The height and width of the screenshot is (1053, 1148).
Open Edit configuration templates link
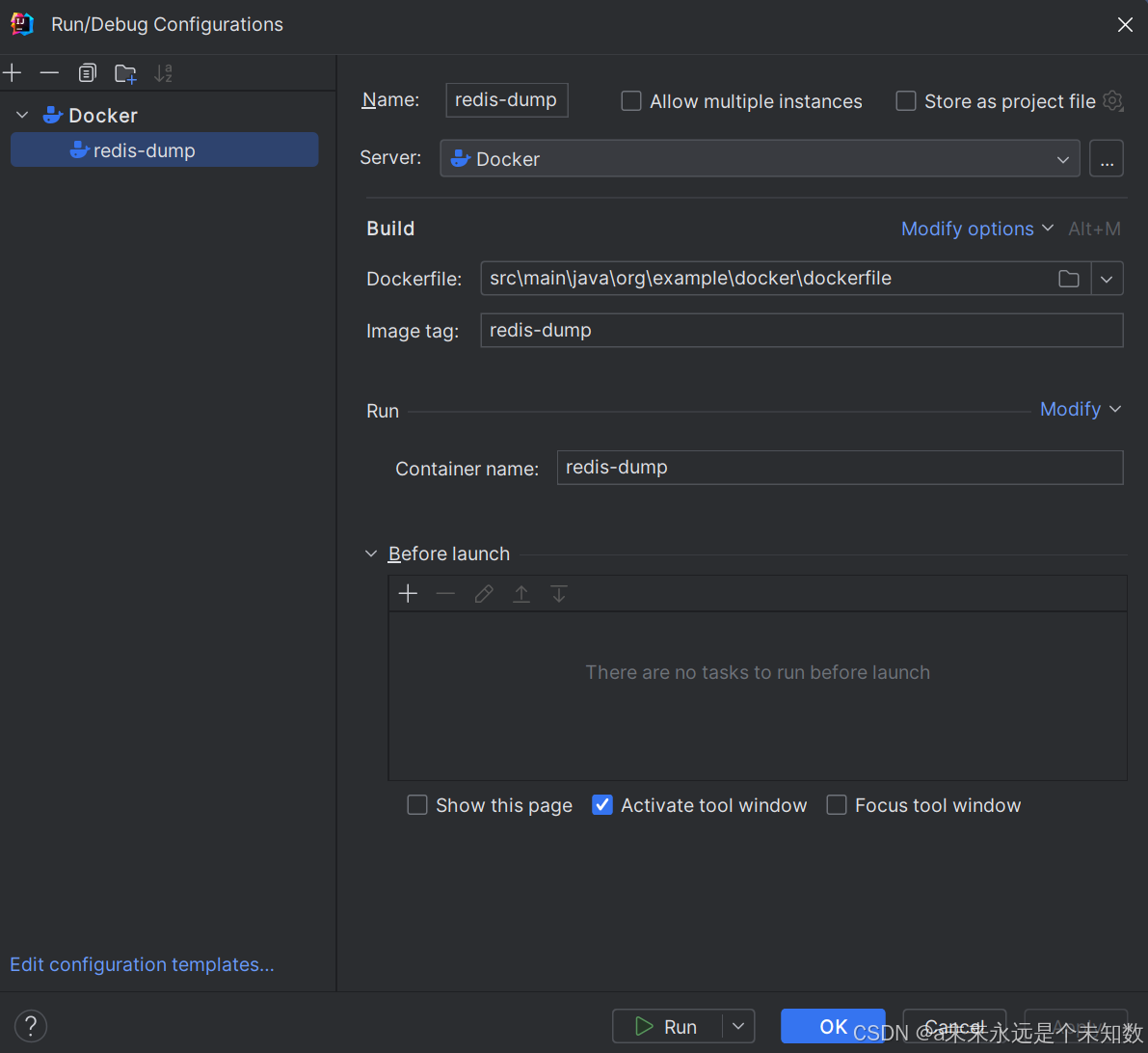click(x=142, y=964)
